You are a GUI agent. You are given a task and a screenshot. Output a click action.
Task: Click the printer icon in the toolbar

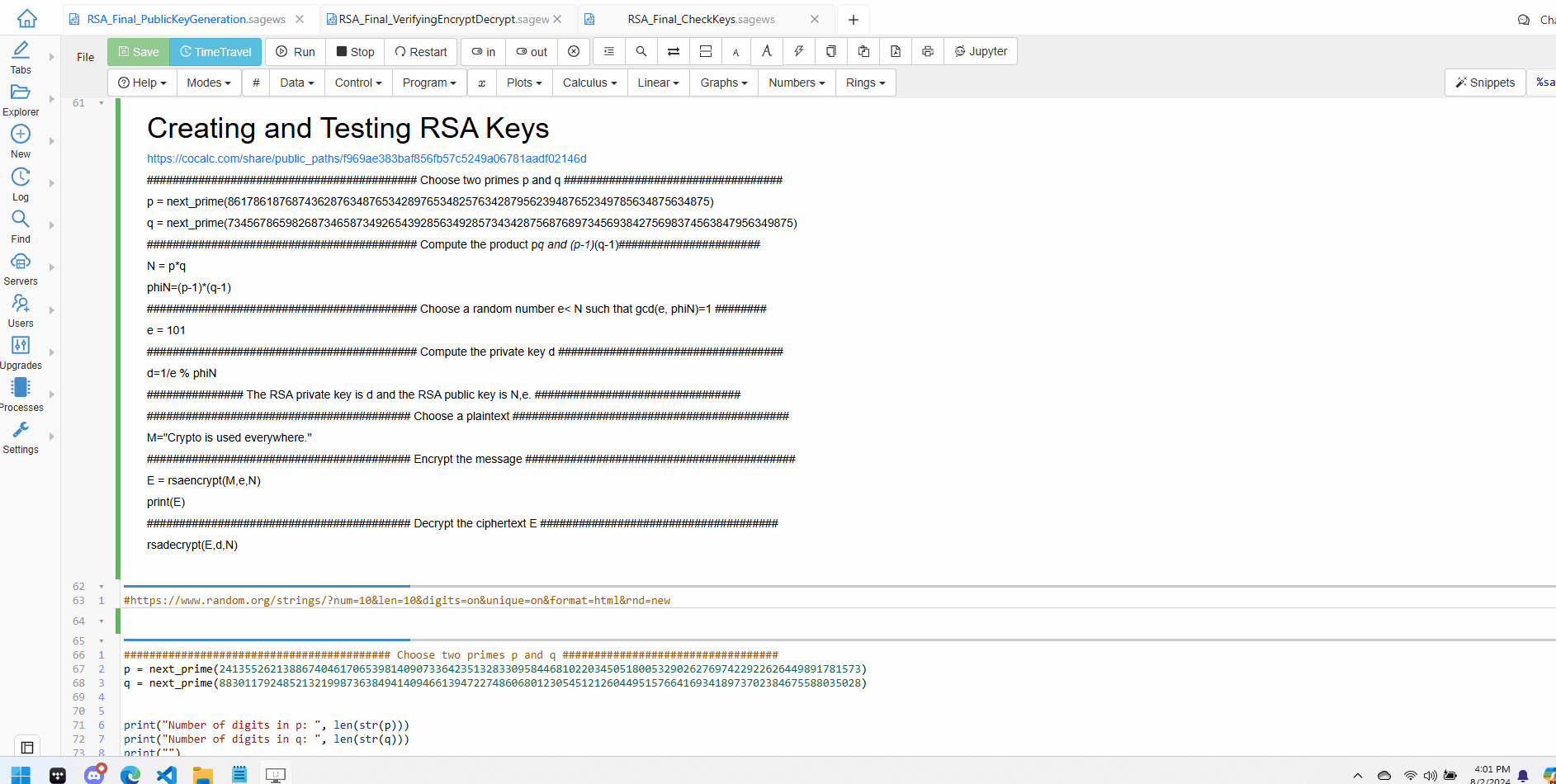click(x=928, y=52)
